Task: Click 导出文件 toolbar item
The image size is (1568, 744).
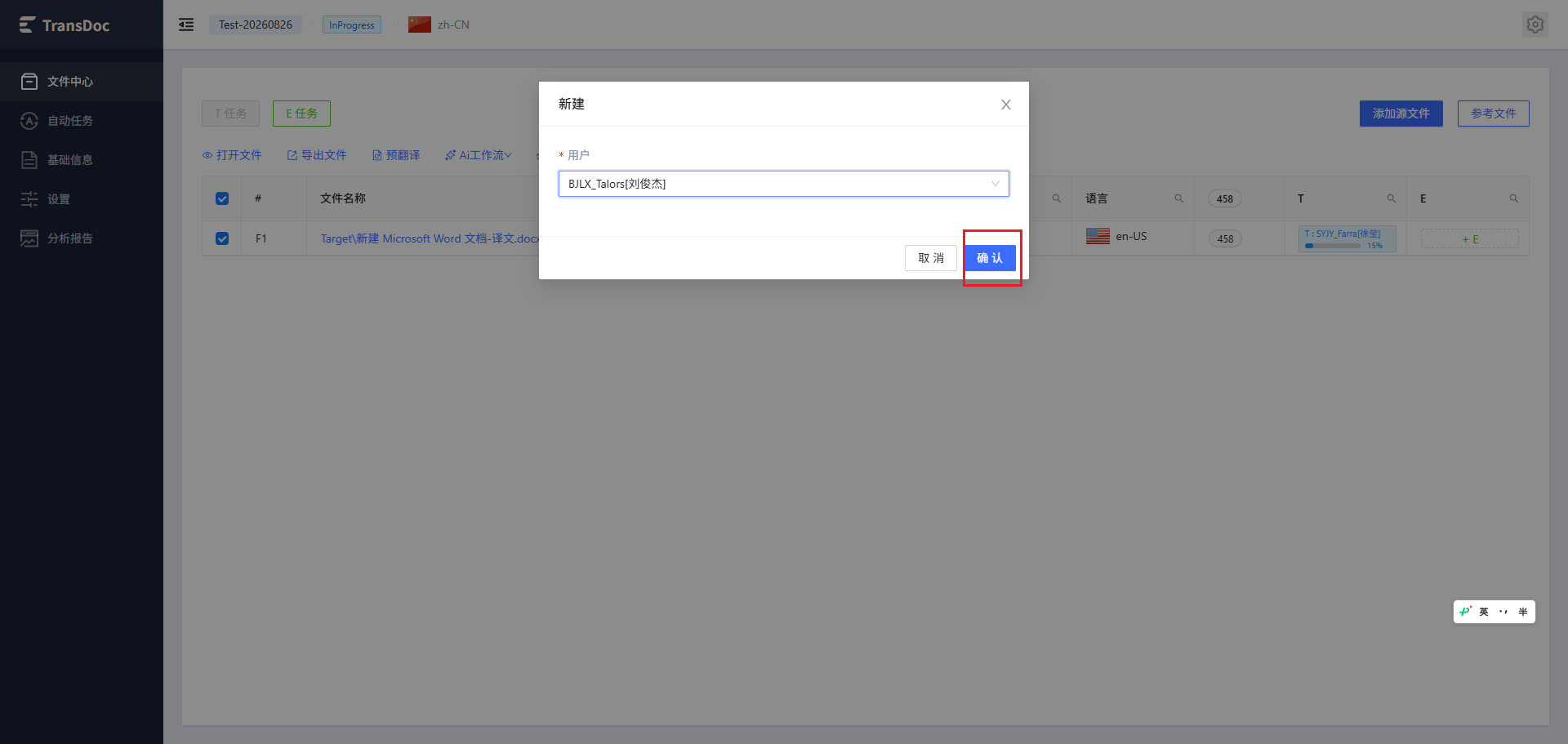Action: click(317, 155)
